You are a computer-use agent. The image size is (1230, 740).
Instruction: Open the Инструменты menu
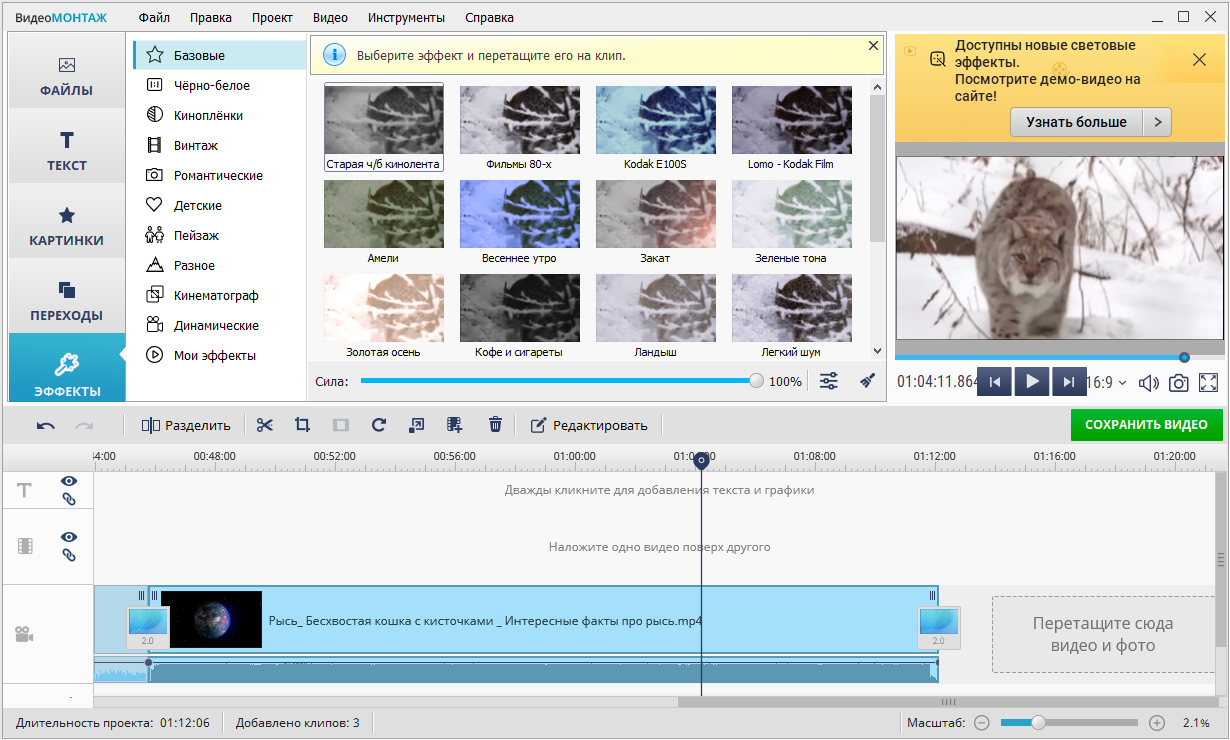(406, 17)
